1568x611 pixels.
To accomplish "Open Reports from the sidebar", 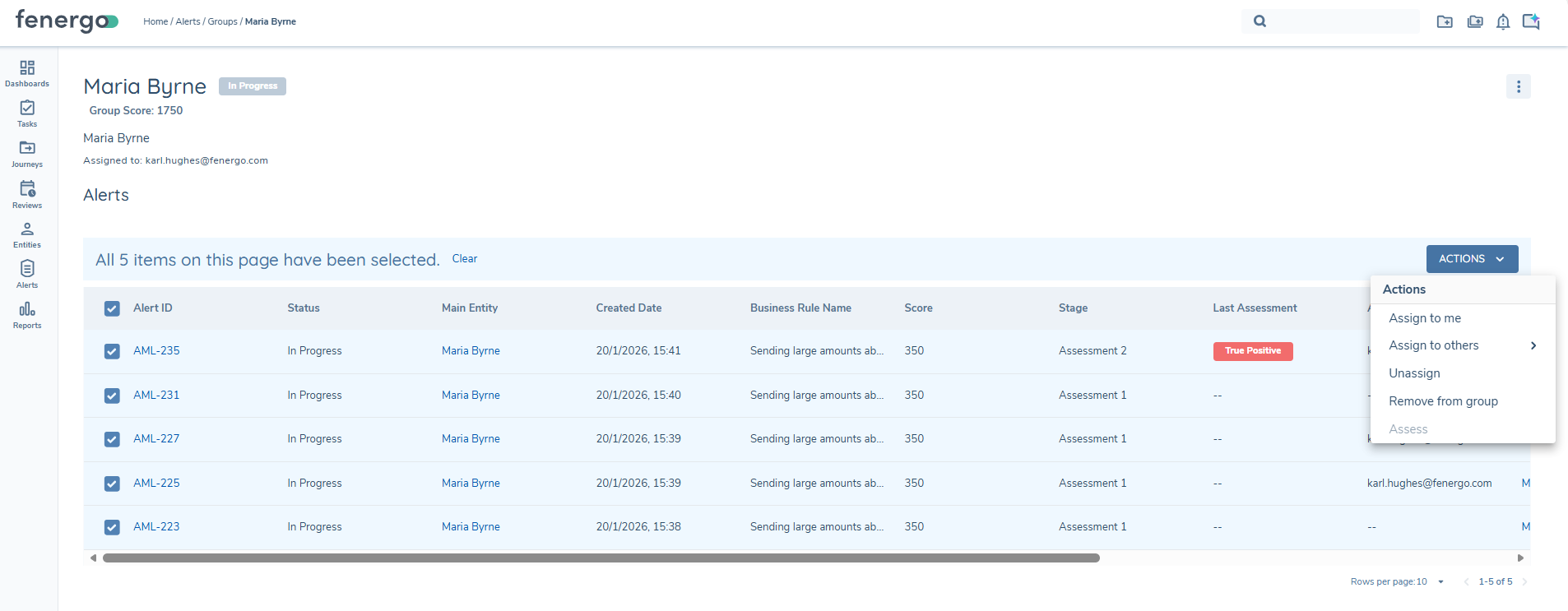I will point(27,315).
